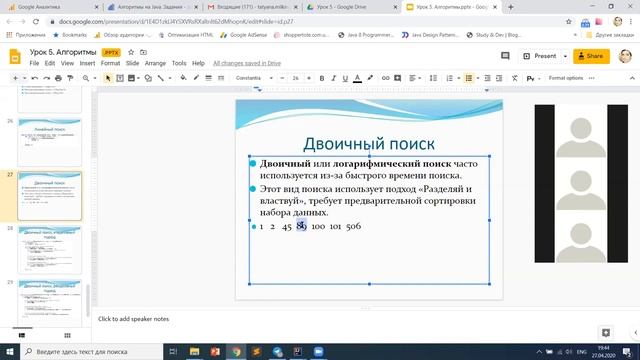Screen dimensions: 640x360
Task: Edit the font size field
Action: click(x=296, y=78)
